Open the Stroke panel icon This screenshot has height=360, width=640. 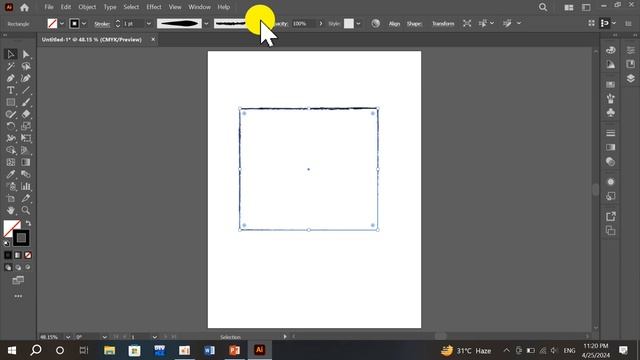pos(611,133)
